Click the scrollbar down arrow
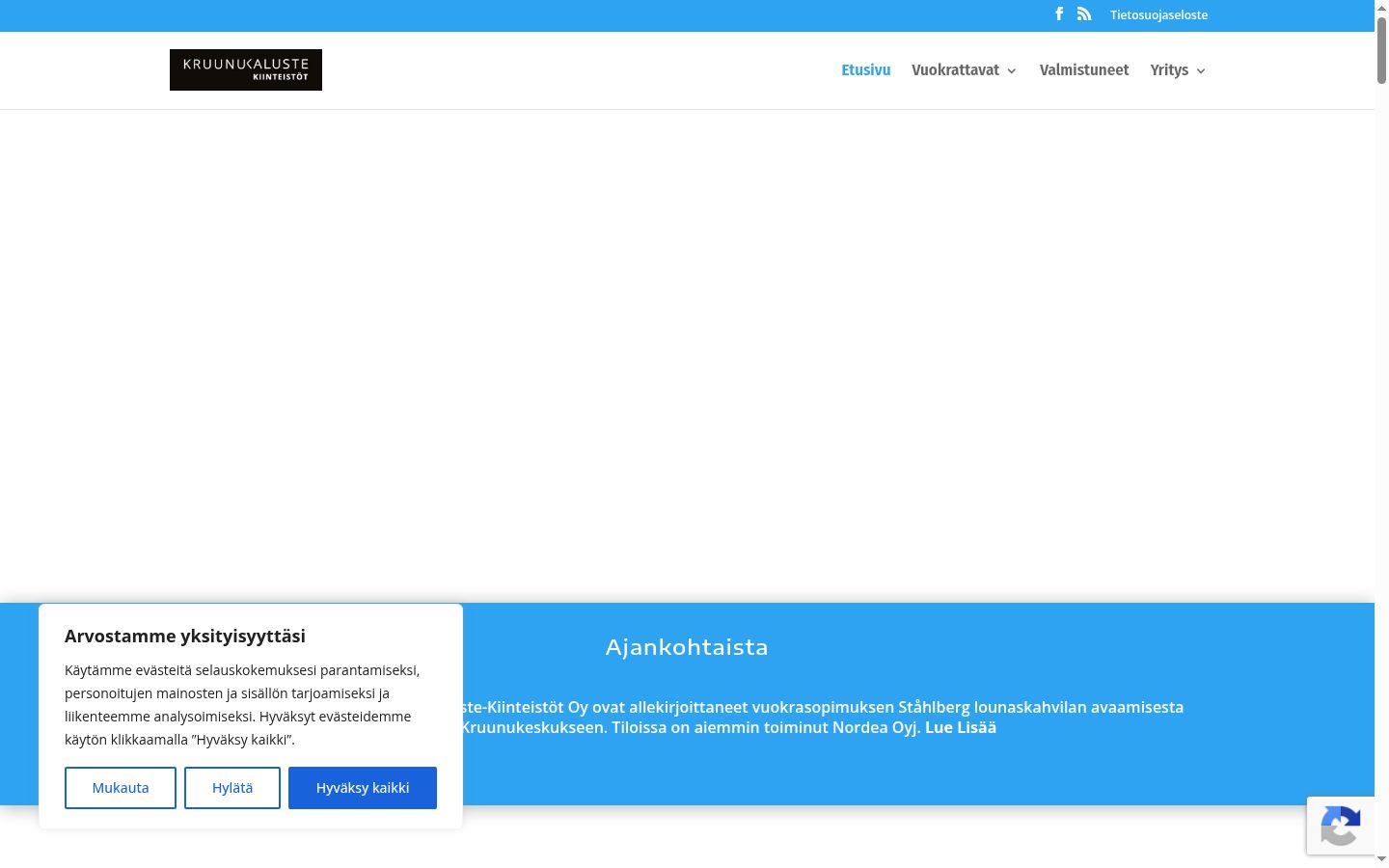 (1381, 859)
